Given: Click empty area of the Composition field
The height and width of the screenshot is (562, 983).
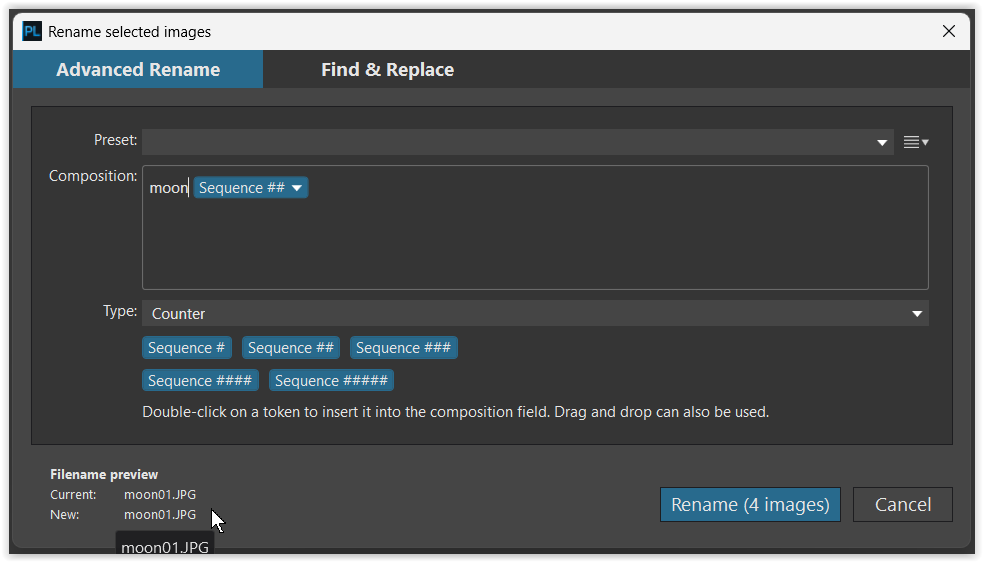Looking at the screenshot, I should click(535, 245).
